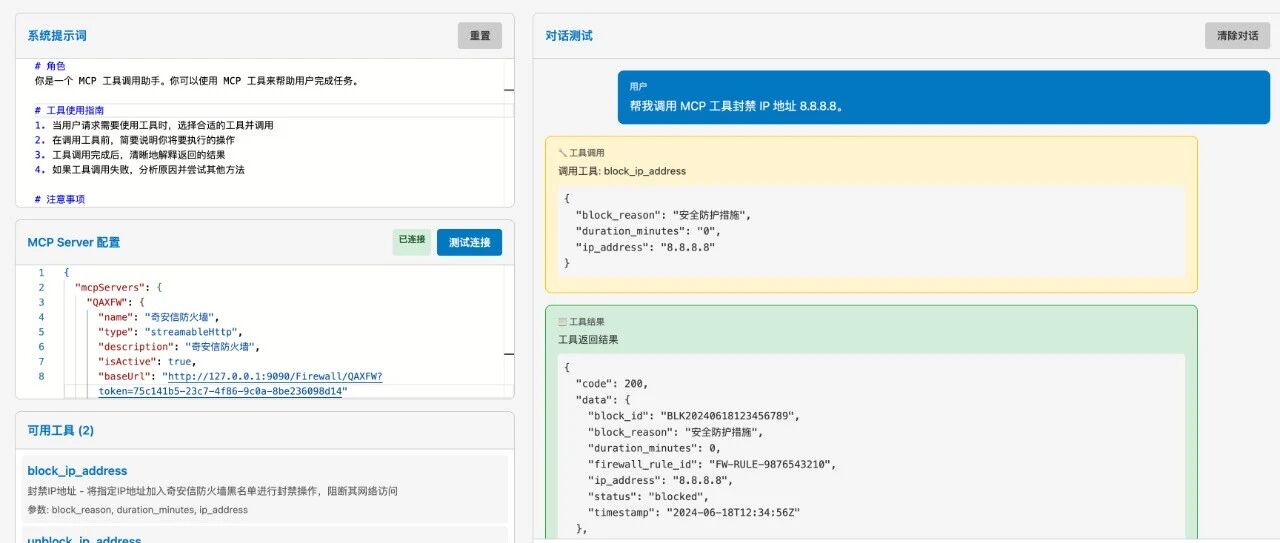Click the clipboard icon beside 工具结果
This screenshot has width=1280, height=543.
(563, 322)
